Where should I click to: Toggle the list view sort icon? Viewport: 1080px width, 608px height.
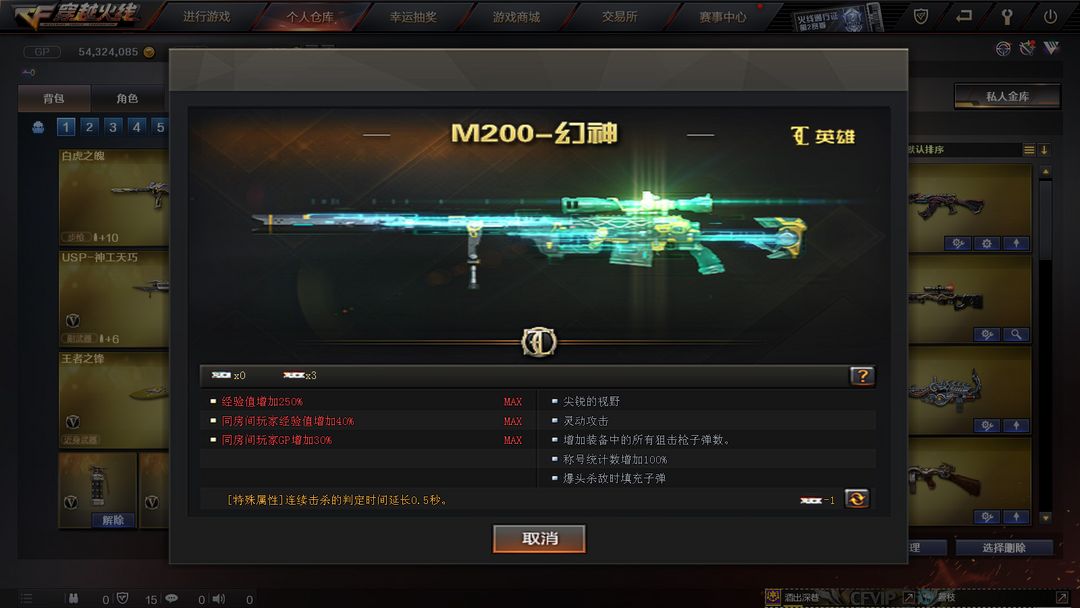coord(1028,149)
